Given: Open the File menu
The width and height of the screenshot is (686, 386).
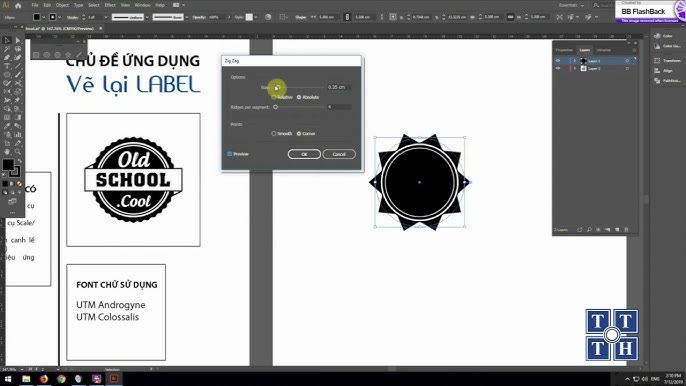Looking at the screenshot, I should click(35, 5).
